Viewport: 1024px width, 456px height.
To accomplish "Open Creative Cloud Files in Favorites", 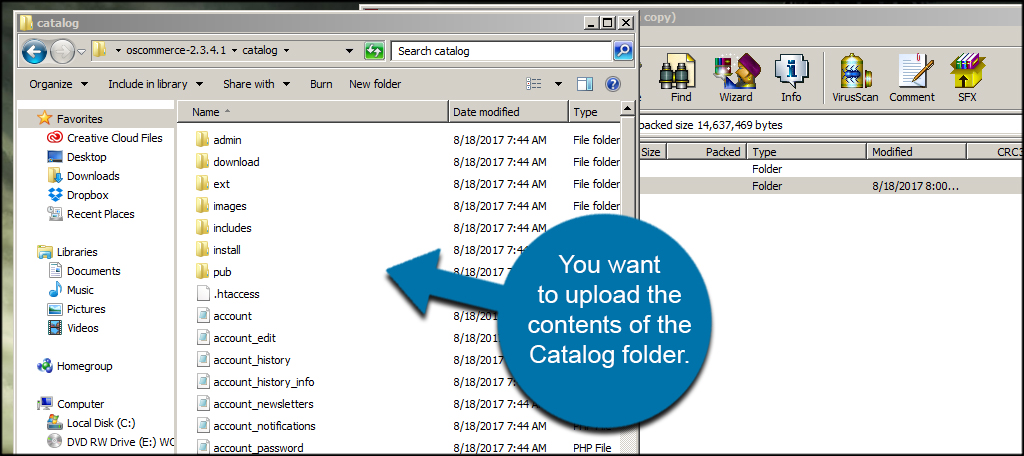I will click(x=104, y=138).
